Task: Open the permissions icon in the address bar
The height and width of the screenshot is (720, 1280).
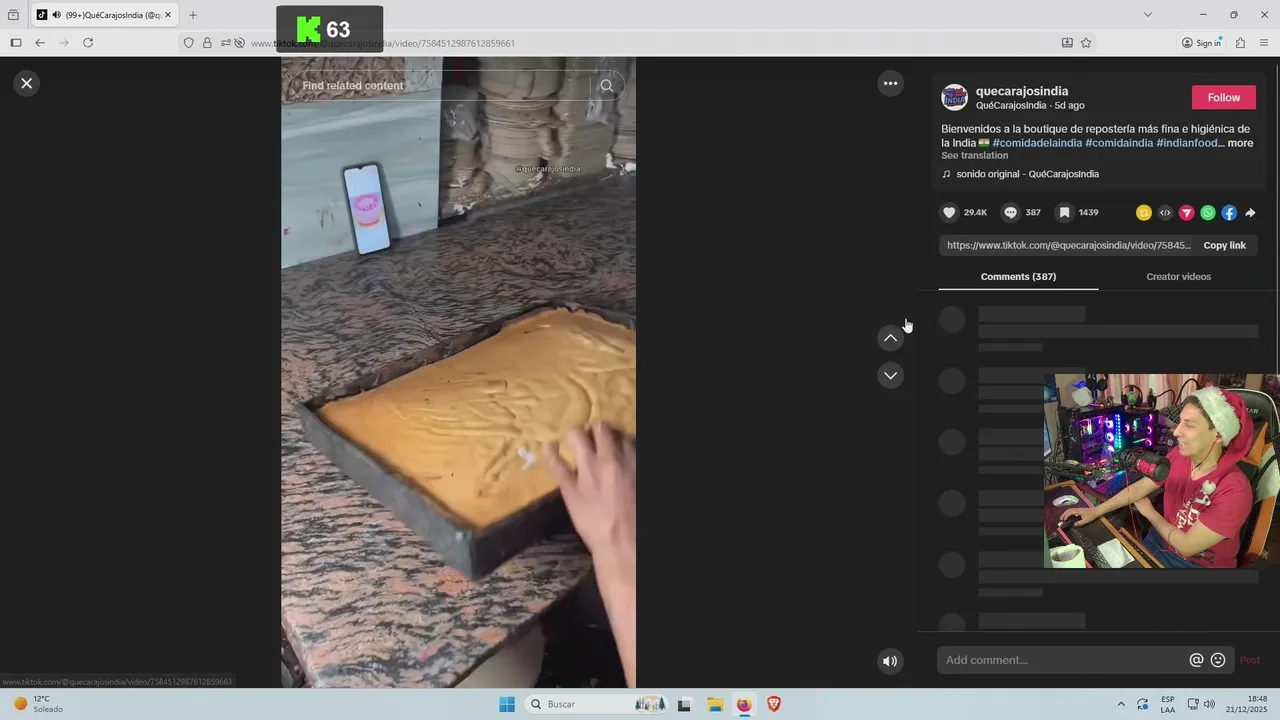Action: pyautogui.click(x=226, y=43)
